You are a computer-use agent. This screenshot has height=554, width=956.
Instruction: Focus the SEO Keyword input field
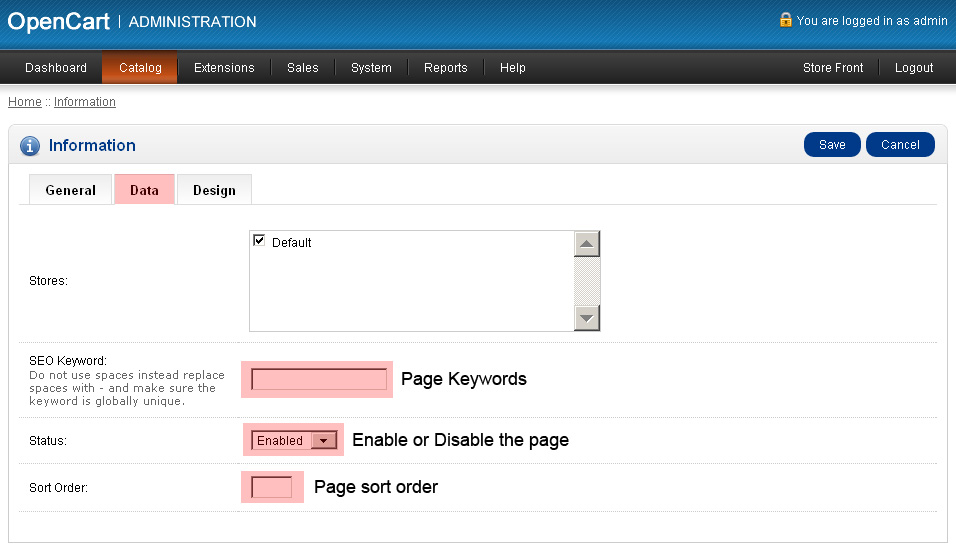319,379
